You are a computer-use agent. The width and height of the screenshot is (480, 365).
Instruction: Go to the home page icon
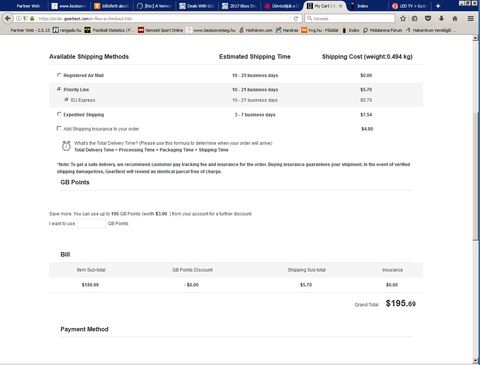455,19
